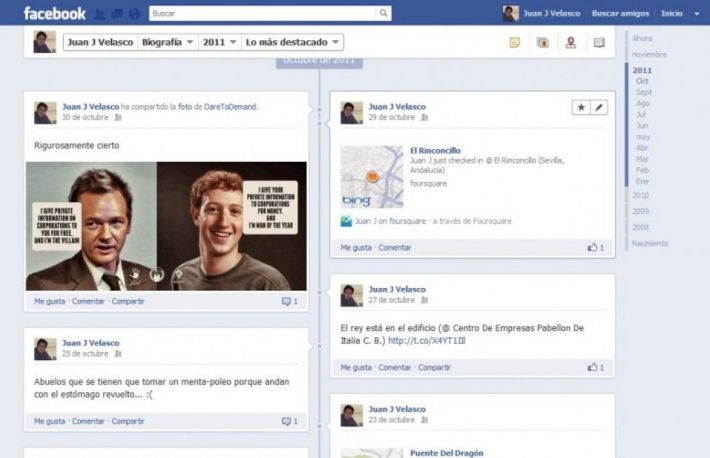Viewport: 710px width, 458px height.
Task: Expand the Biografía dropdown
Action: (x=167, y=42)
